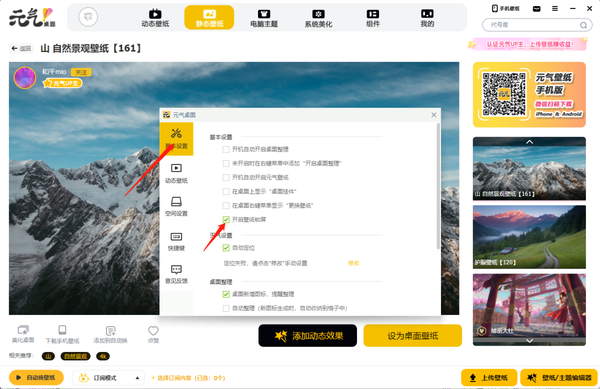
Task: Click 设为桌面壁纸 button
Action: pyautogui.click(x=412, y=336)
